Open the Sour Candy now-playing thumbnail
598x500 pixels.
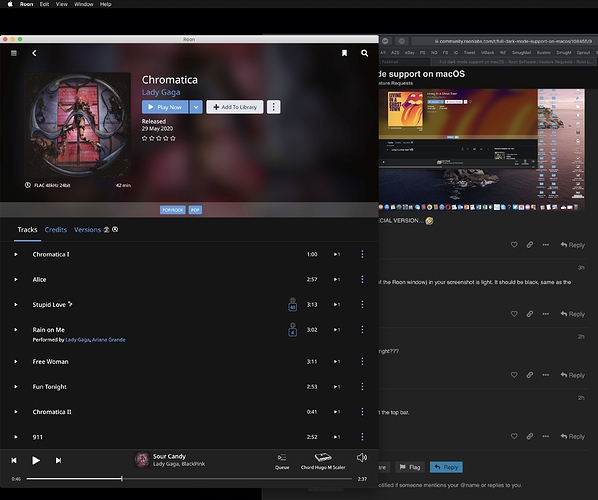142,460
